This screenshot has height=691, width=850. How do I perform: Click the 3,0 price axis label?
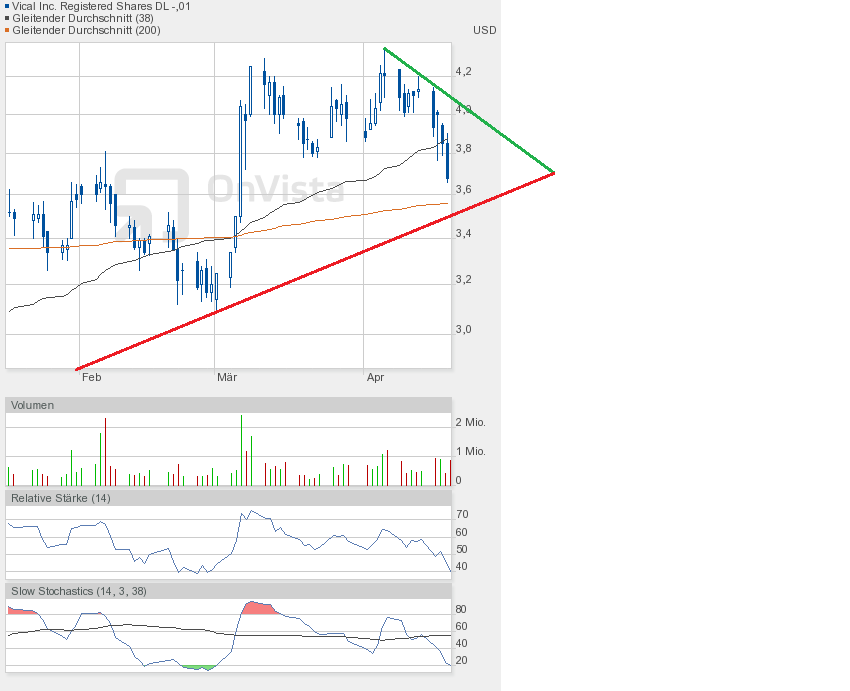(463, 329)
